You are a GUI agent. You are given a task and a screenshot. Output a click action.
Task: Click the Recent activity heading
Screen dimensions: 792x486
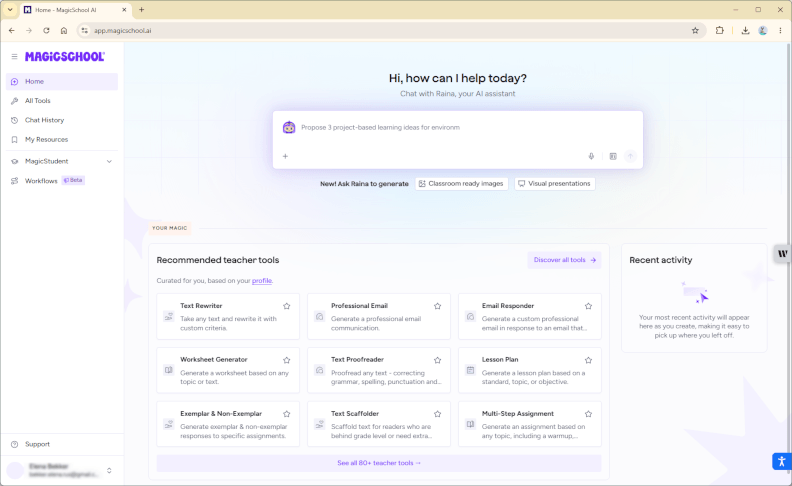pos(661,260)
